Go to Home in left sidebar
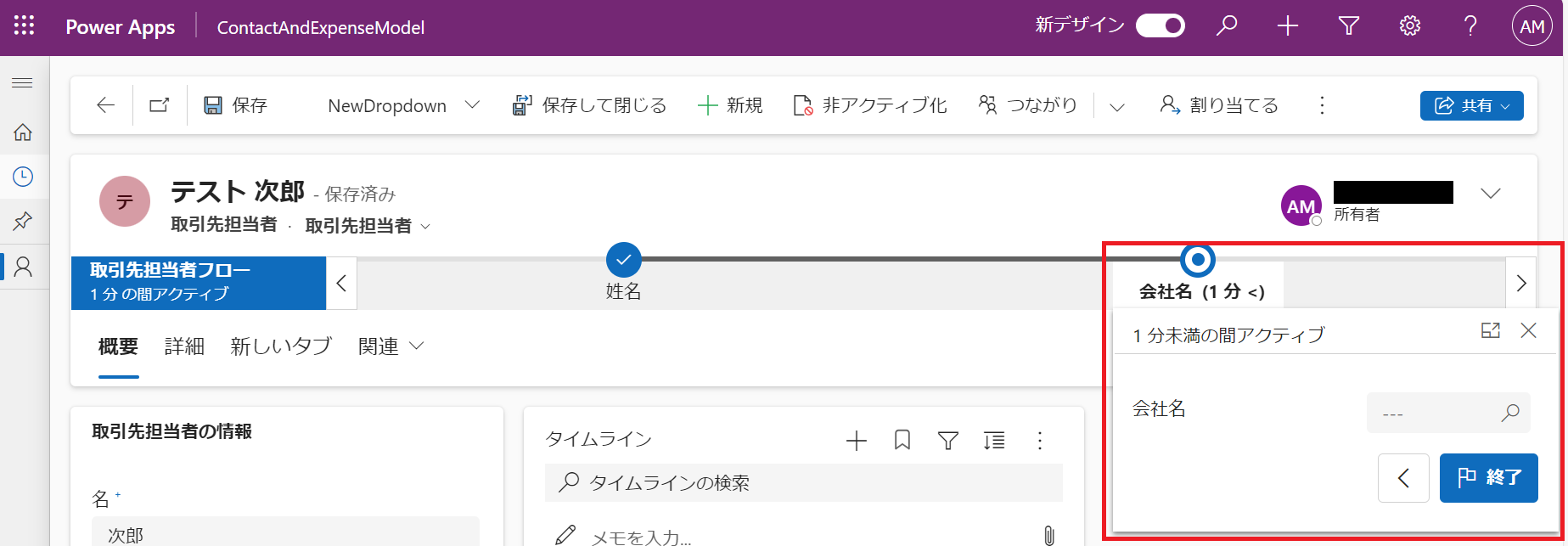 click(x=23, y=132)
